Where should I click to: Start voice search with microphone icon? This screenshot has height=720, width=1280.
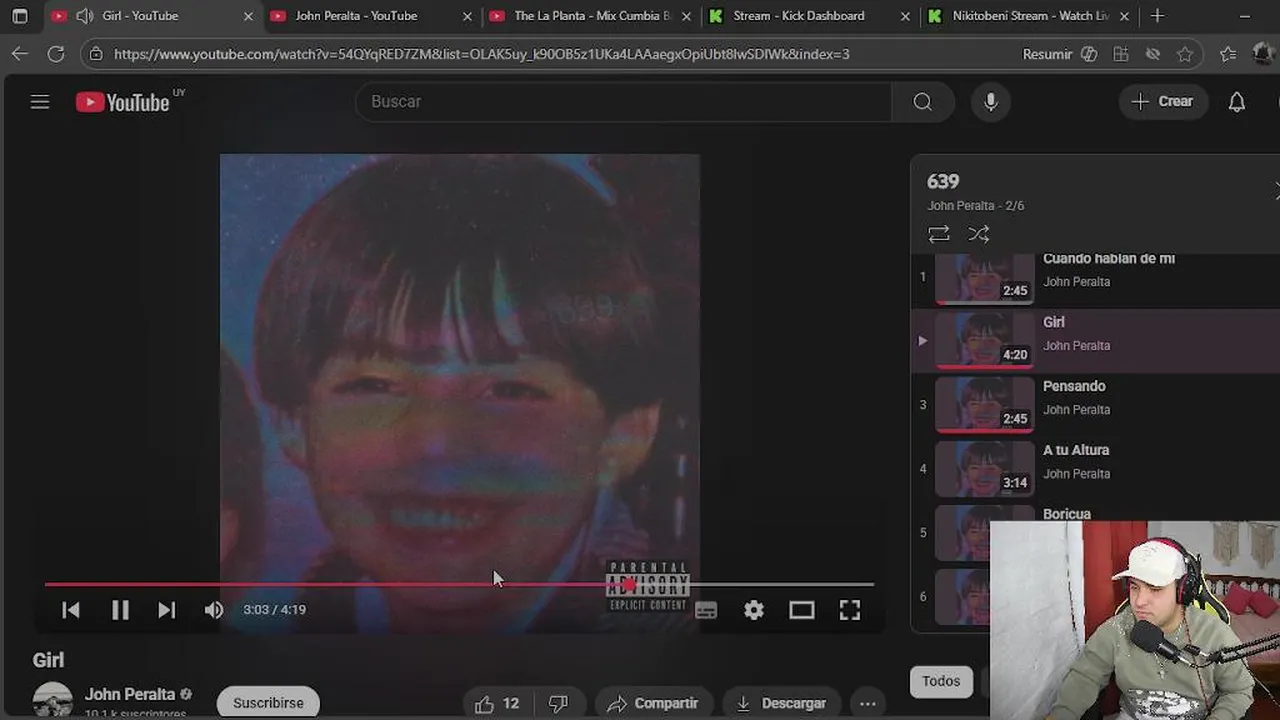[991, 102]
